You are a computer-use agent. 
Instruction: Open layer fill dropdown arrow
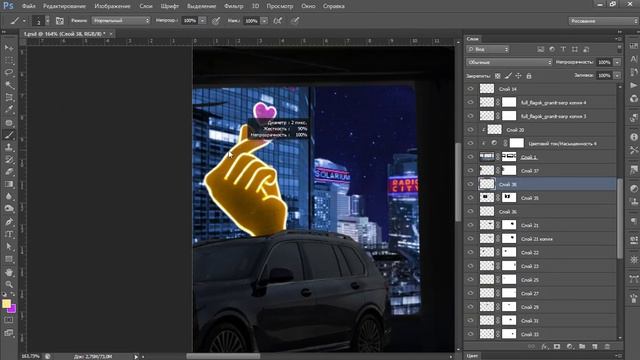tap(617, 76)
